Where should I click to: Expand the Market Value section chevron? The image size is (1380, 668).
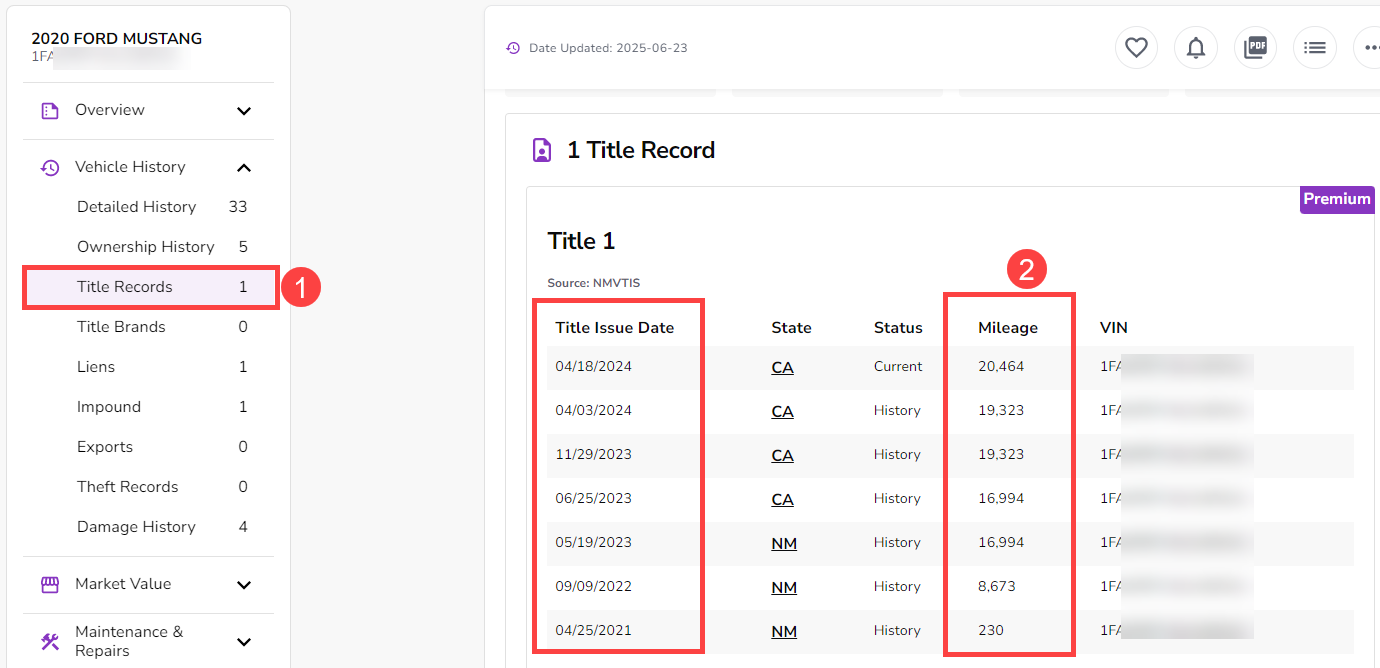pos(244,585)
